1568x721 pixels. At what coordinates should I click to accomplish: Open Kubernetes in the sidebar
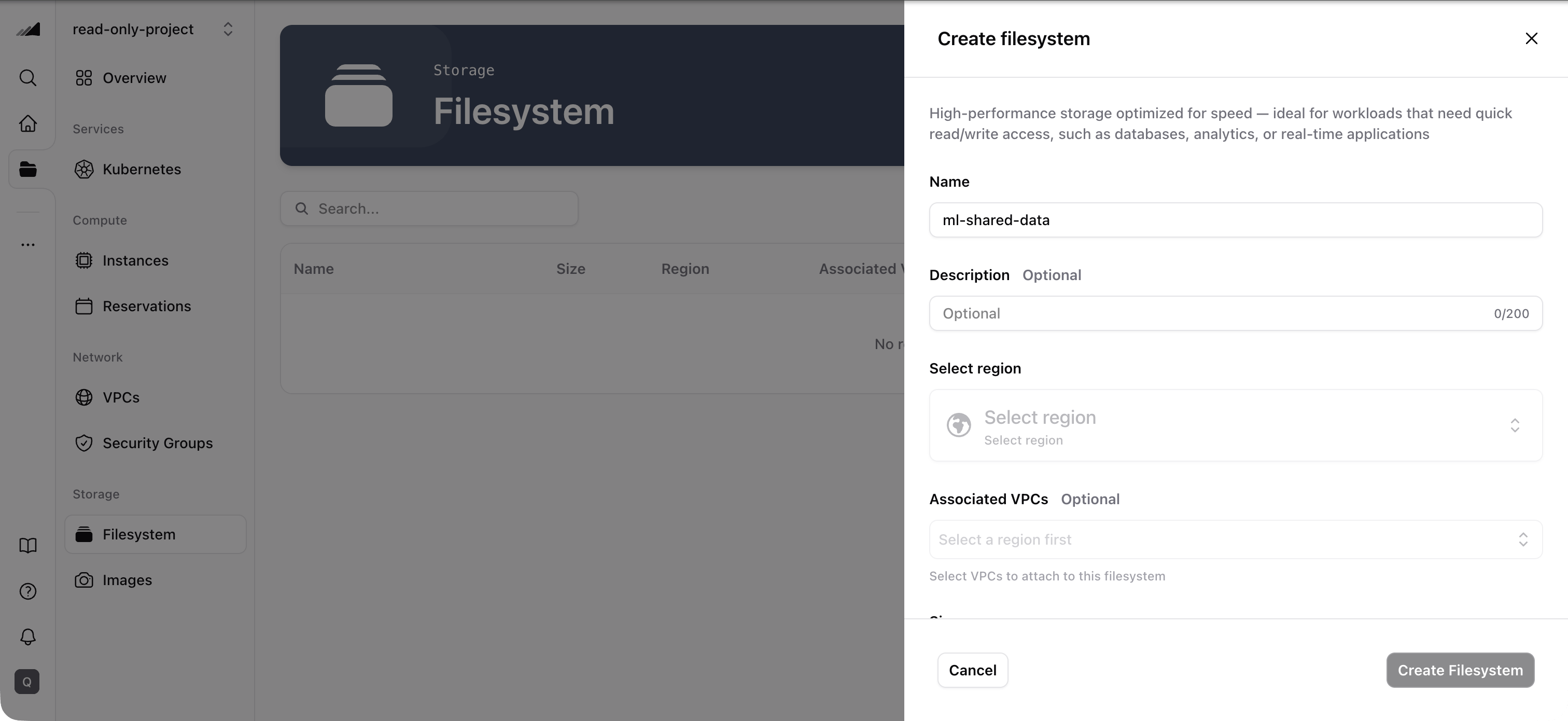155,169
